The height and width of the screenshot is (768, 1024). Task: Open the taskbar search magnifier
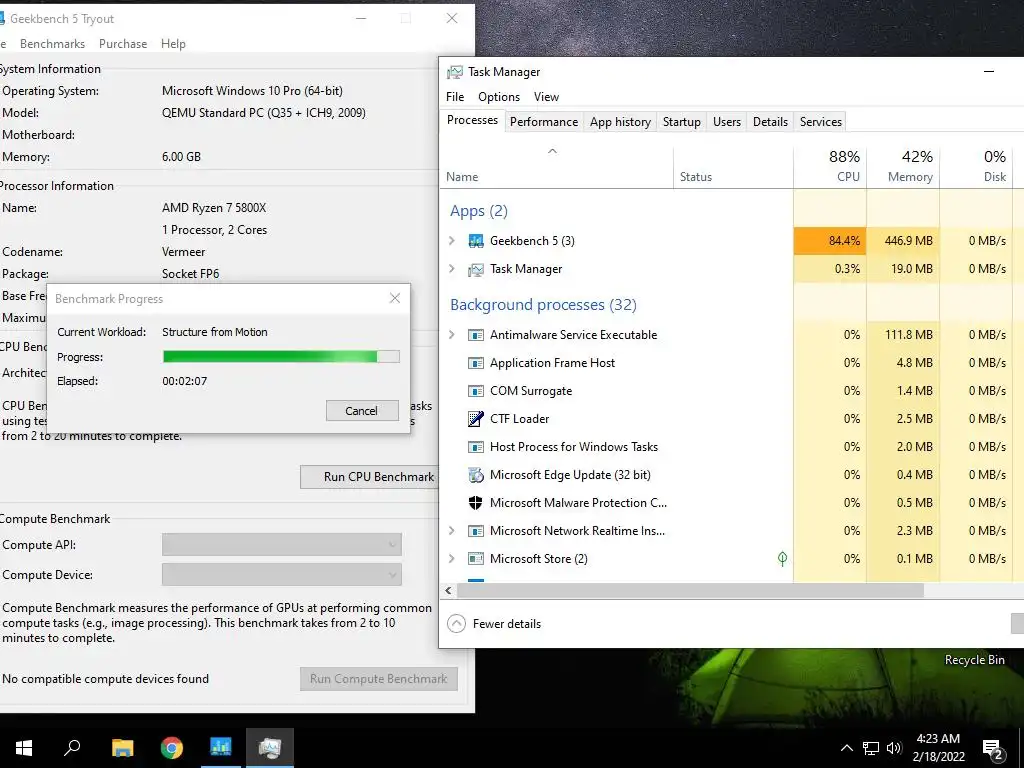coord(72,748)
